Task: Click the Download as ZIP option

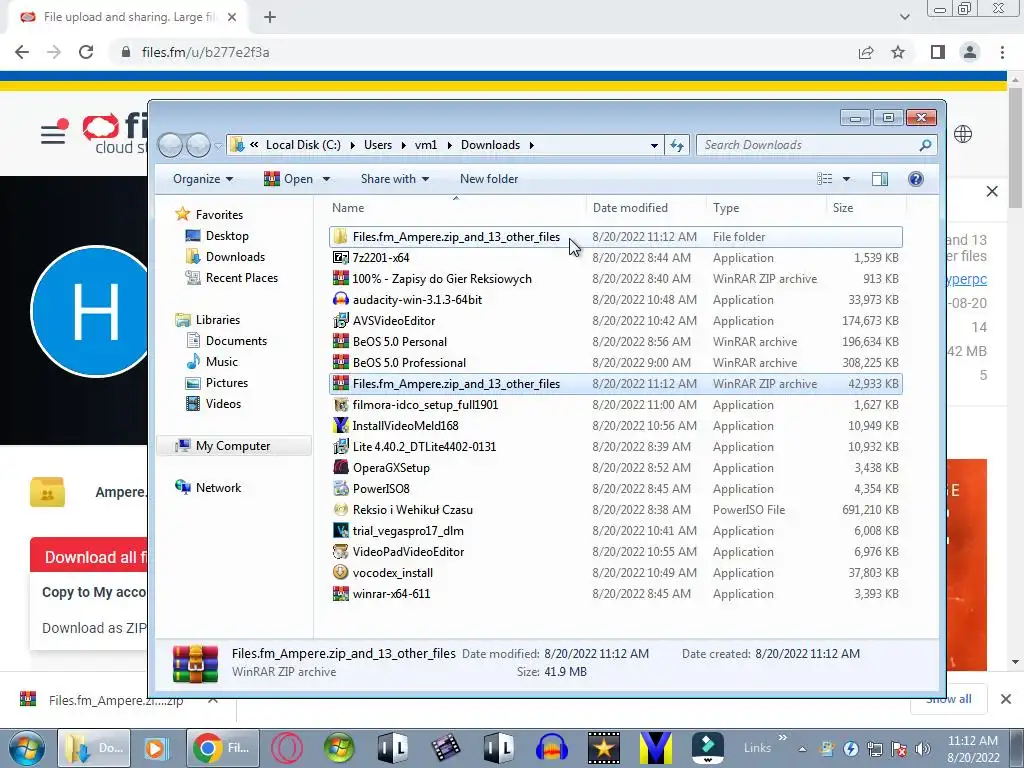Action: click(x=94, y=628)
